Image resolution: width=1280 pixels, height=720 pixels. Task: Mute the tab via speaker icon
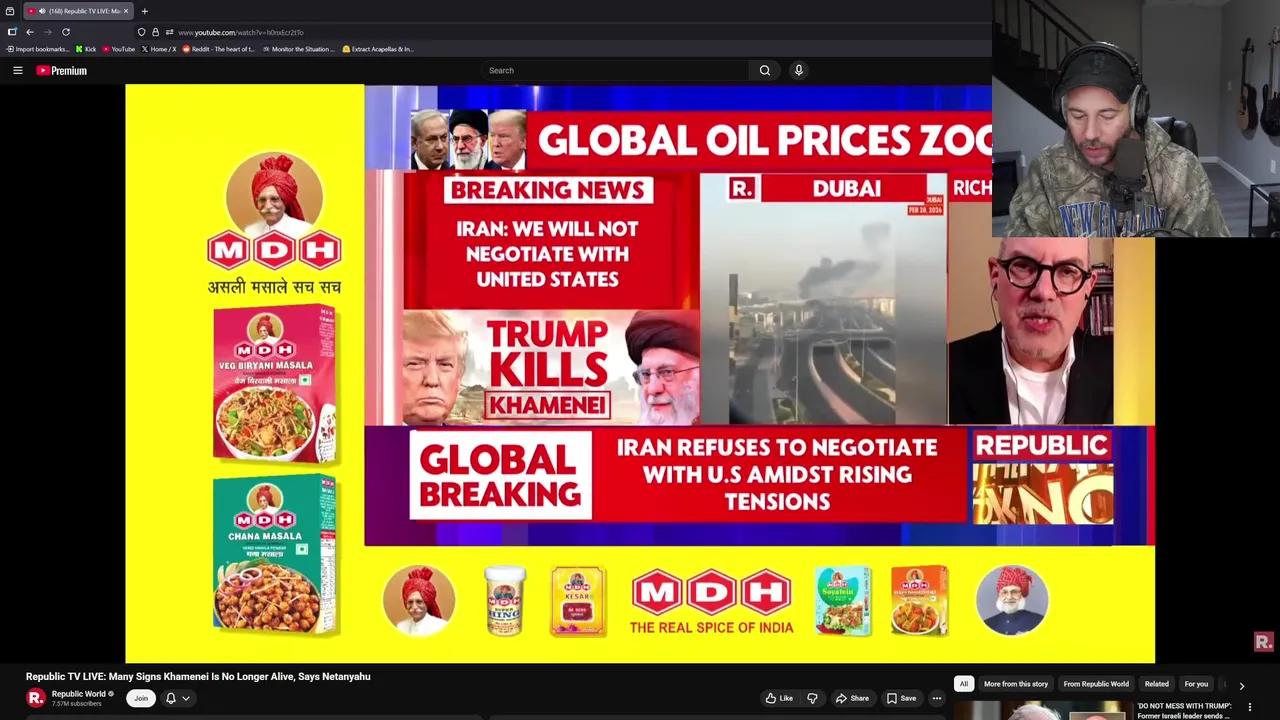[x=42, y=11]
